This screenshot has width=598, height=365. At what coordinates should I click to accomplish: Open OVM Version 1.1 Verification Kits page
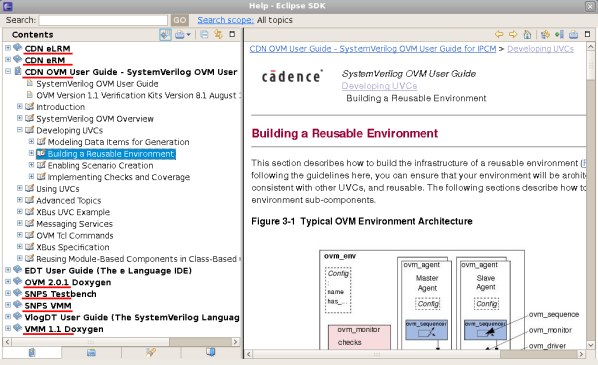point(138,95)
